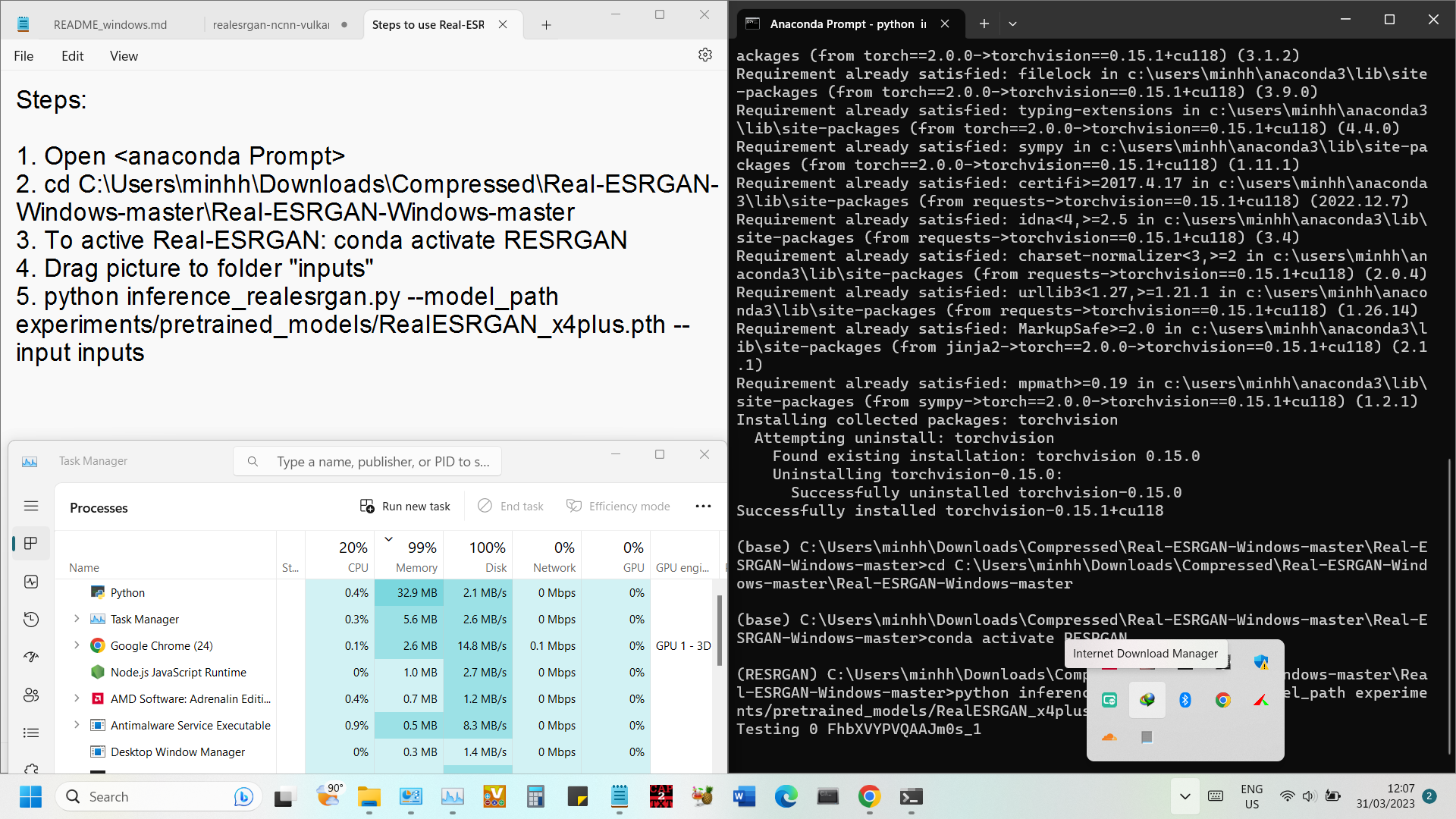Toggle Task Manager navigation pane with hamburger
The height and width of the screenshot is (819, 1456).
point(31,506)
